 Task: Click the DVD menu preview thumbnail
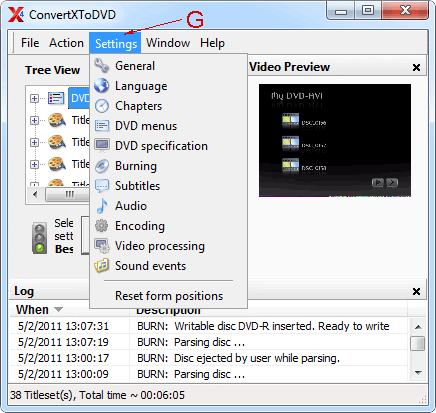[x=335, y=140]
